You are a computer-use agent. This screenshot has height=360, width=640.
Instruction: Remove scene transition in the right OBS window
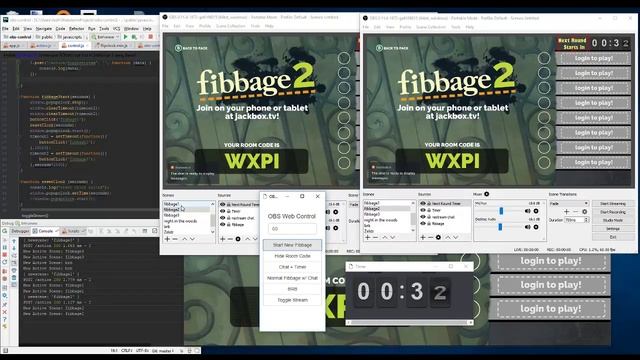click(576, 212)
